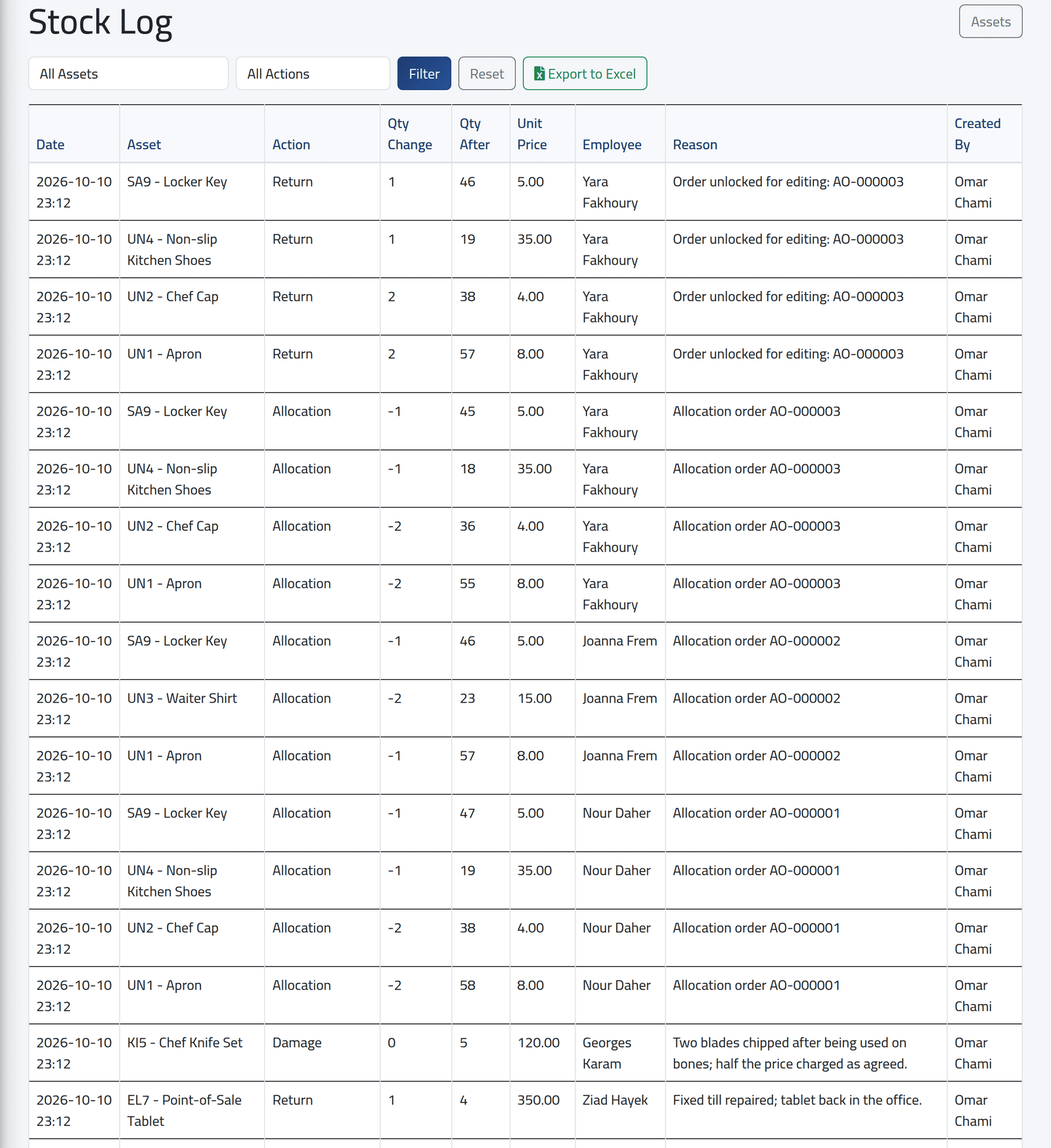Open the All Actions dropdown

coord(313,74)
